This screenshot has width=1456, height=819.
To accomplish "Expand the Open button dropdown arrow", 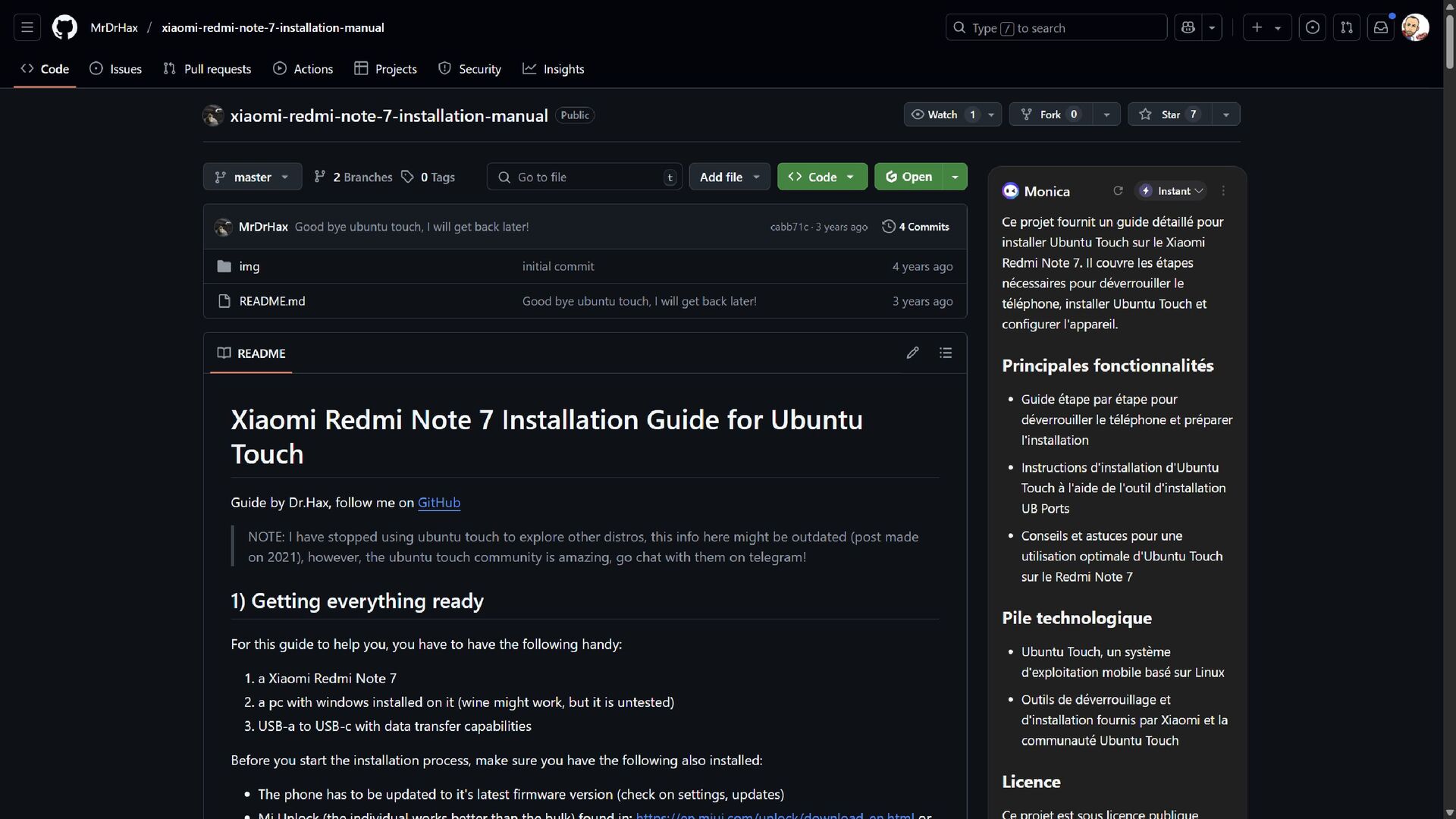I will point(955,177).
